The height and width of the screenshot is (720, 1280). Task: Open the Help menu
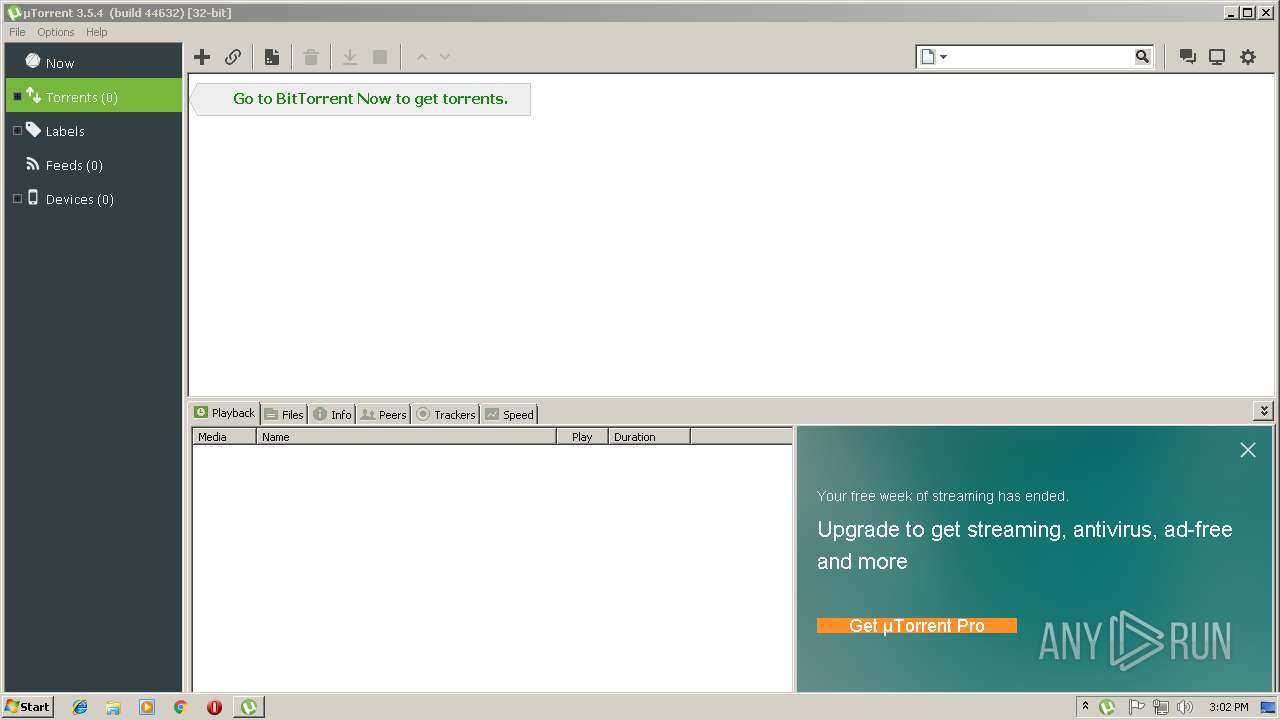click(96, 32)
